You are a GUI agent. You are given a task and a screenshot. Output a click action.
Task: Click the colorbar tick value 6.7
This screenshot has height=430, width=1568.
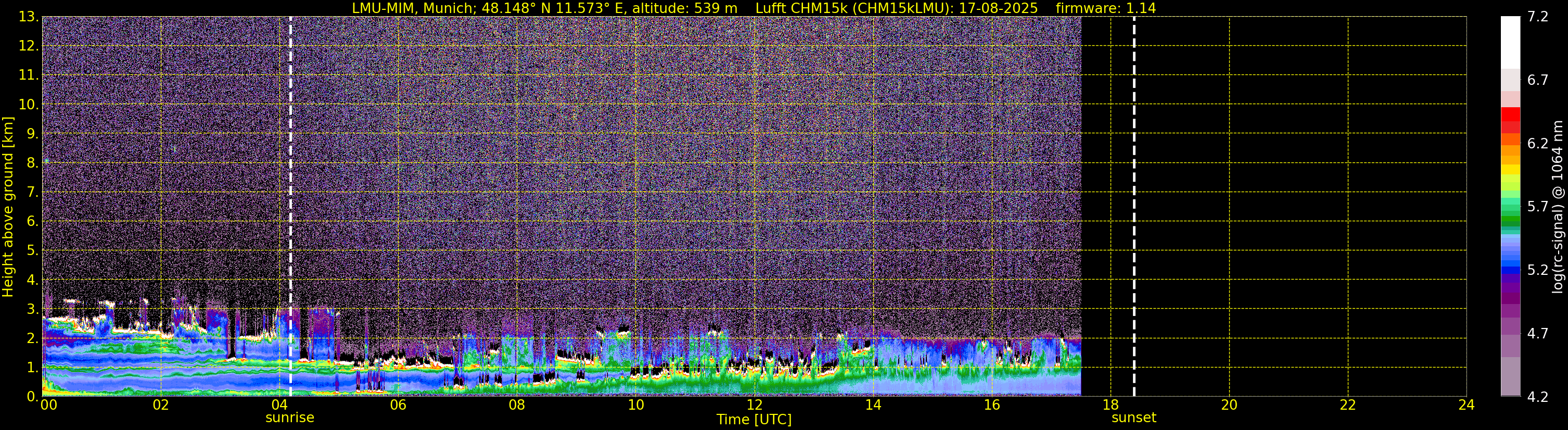click(x=1538, y=80)
